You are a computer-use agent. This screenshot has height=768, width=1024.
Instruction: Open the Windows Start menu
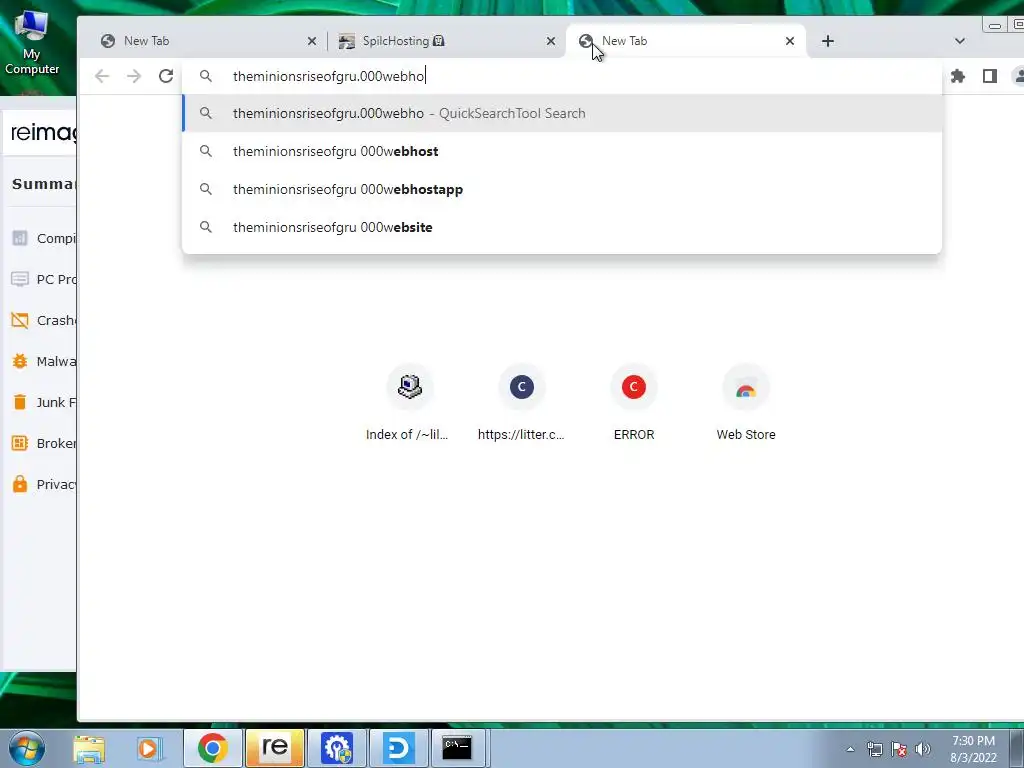(27, 748)
